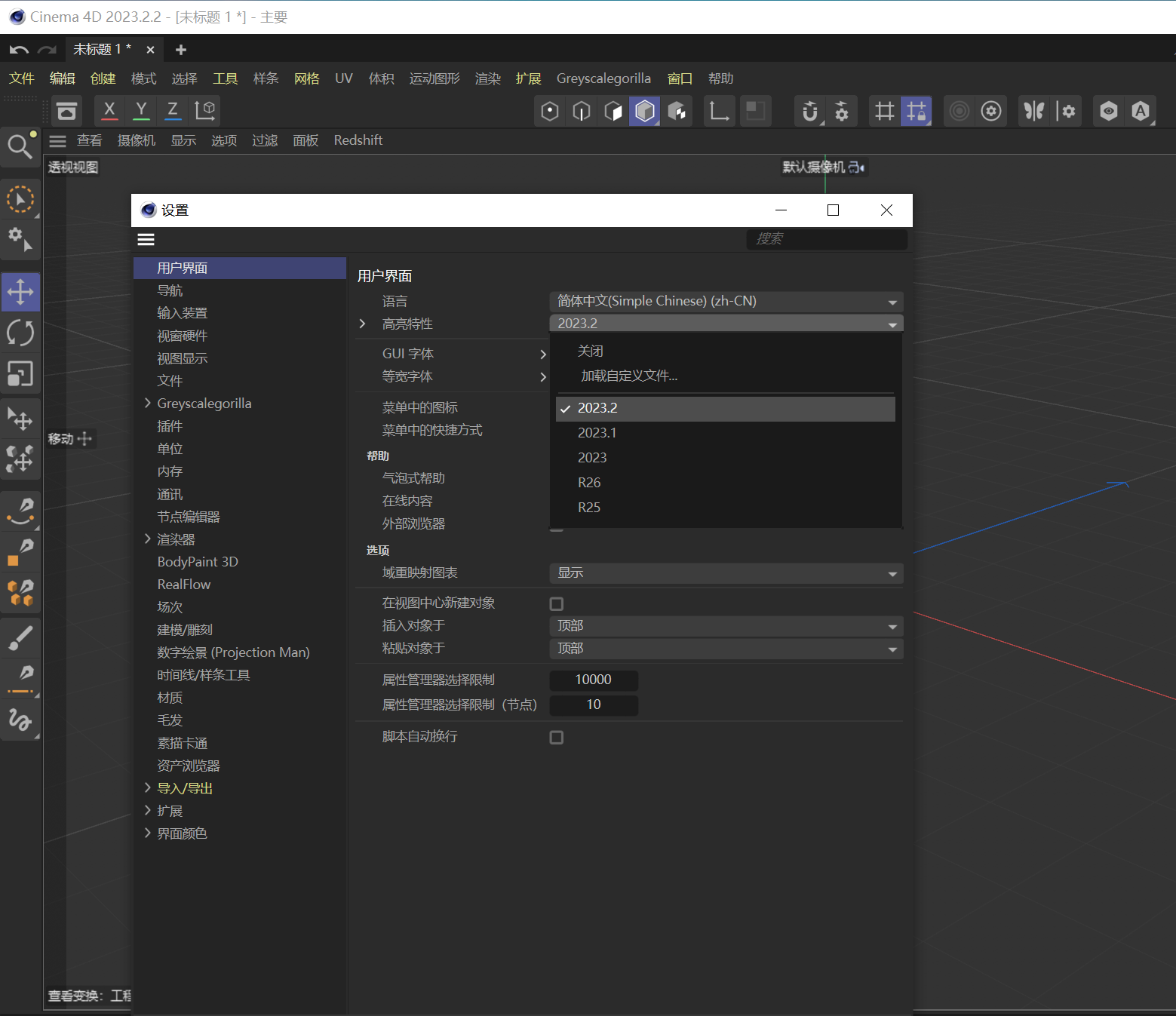This screenshot has width=1176, height=1016.
Task: Expand the 高亮特性 section arrow
Action: pos(363,324)
